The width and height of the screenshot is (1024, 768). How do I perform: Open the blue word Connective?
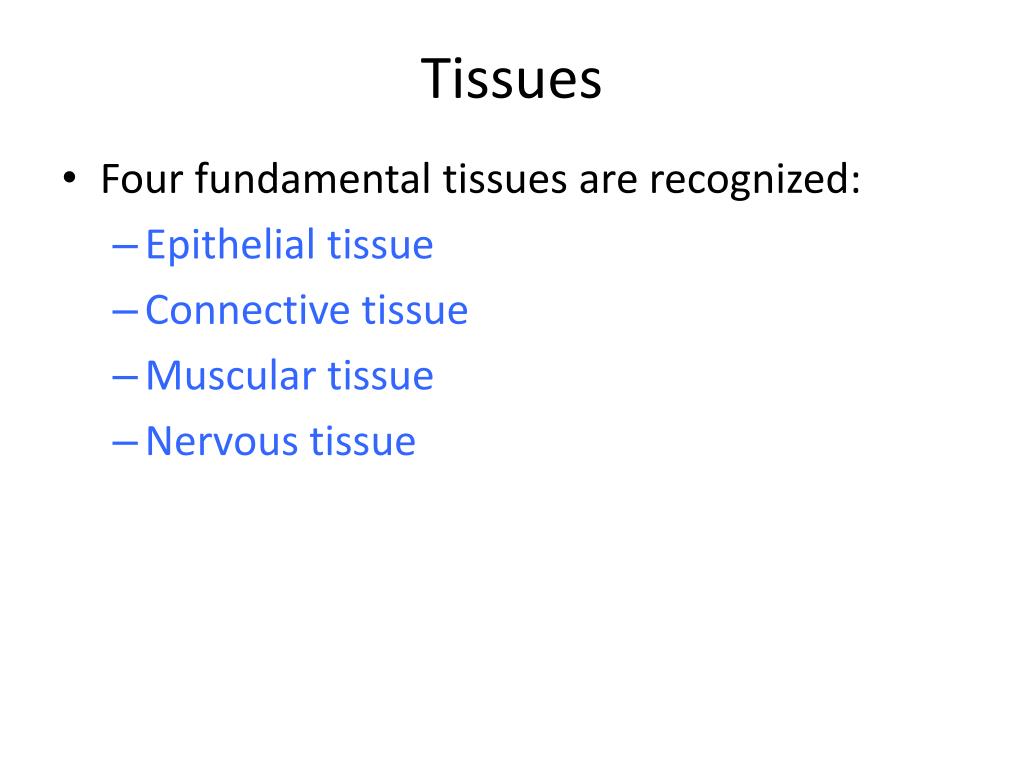point(247,310)
